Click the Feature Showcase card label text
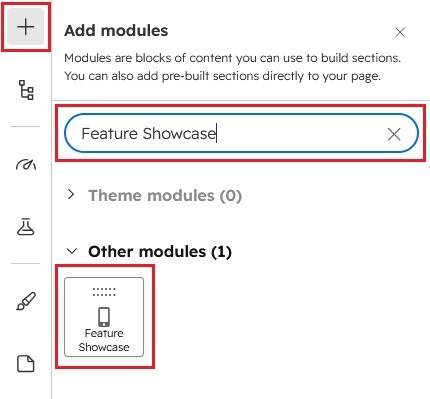 tap(104, 340)
